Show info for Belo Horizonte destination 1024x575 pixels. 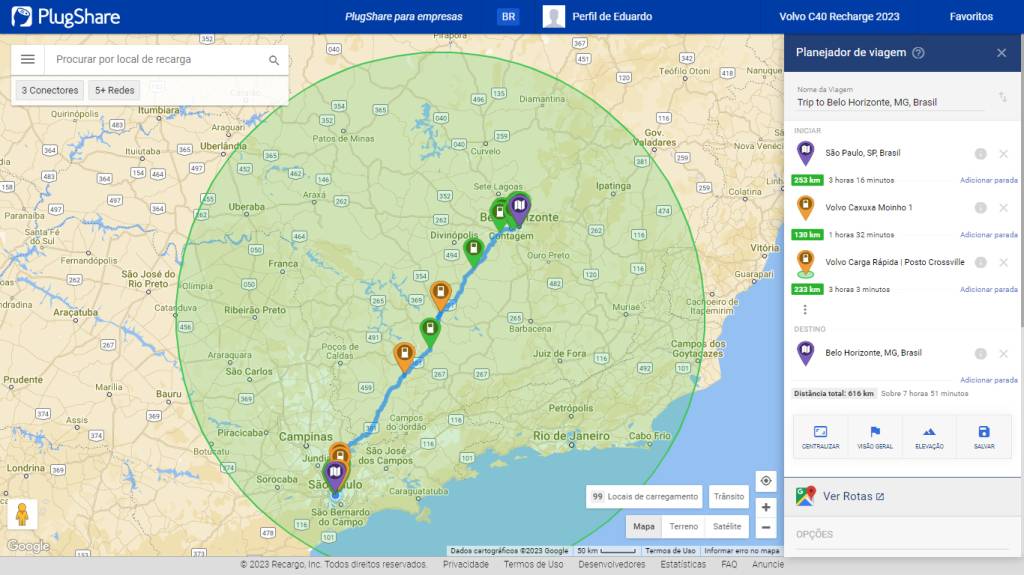pyautogui.click(x=980, y=353)
